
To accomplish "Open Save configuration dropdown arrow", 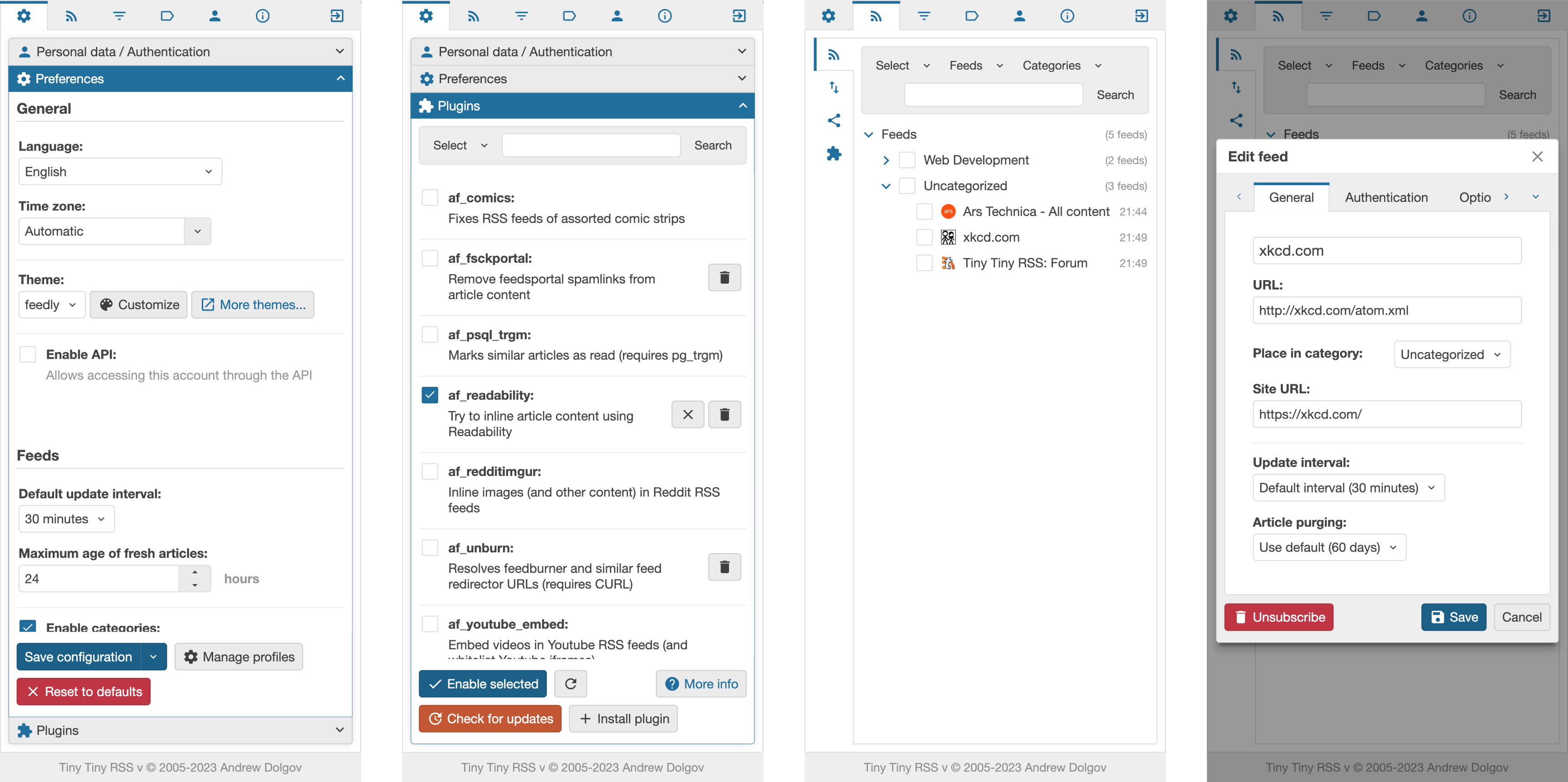I will [x=154, y=657].
